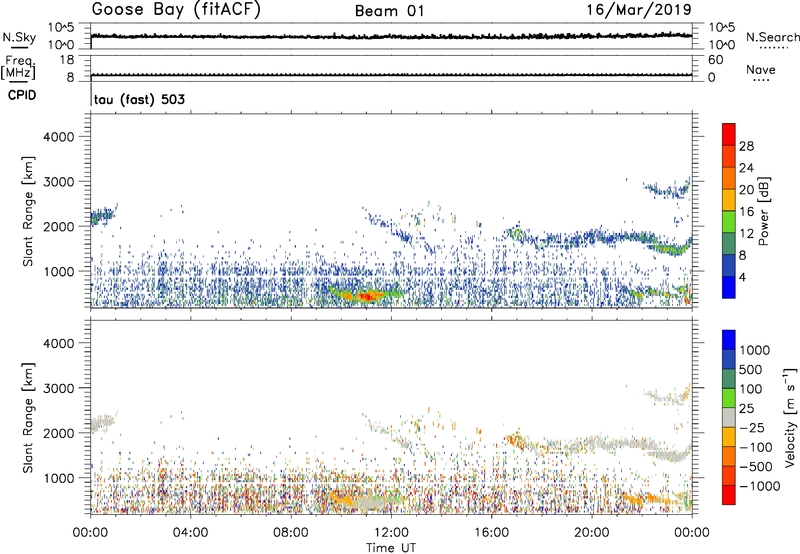Viewport: 800px width, 554px height.
Task: Click the "60" Nave axis label
Action: click(x=715, y=60)
